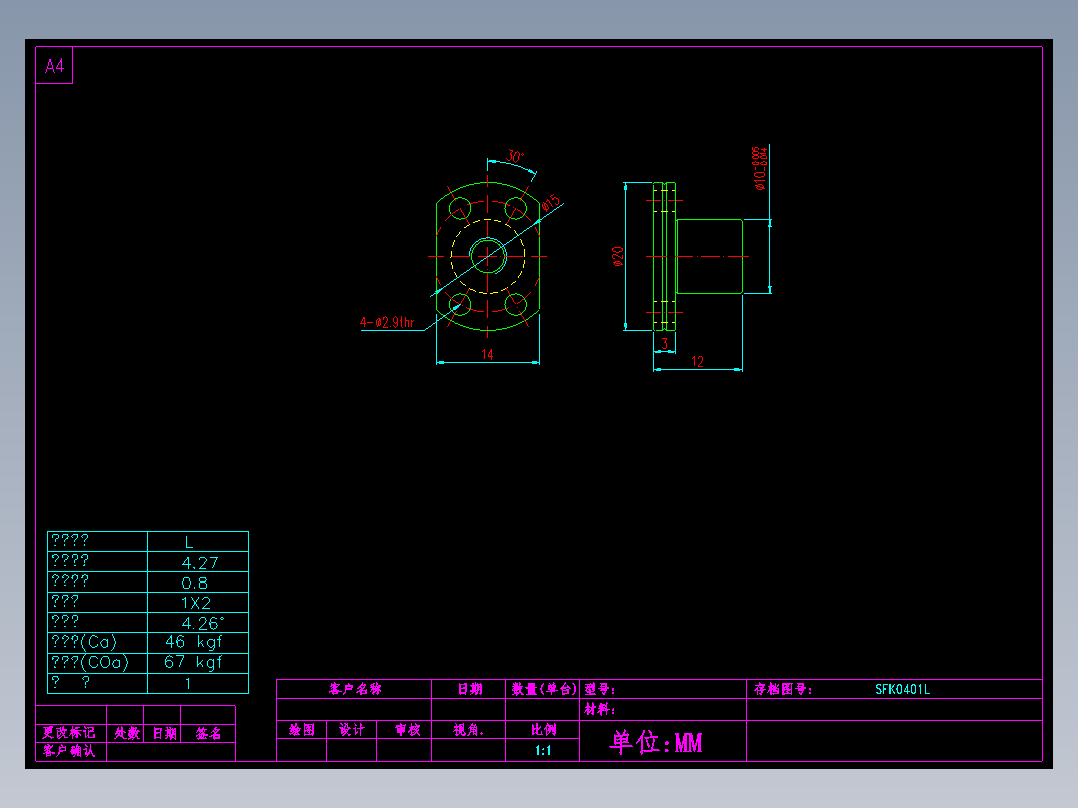Click the 1X2 table value
The height and width of the screenshot is (808, 1078).
pos(196,603)
